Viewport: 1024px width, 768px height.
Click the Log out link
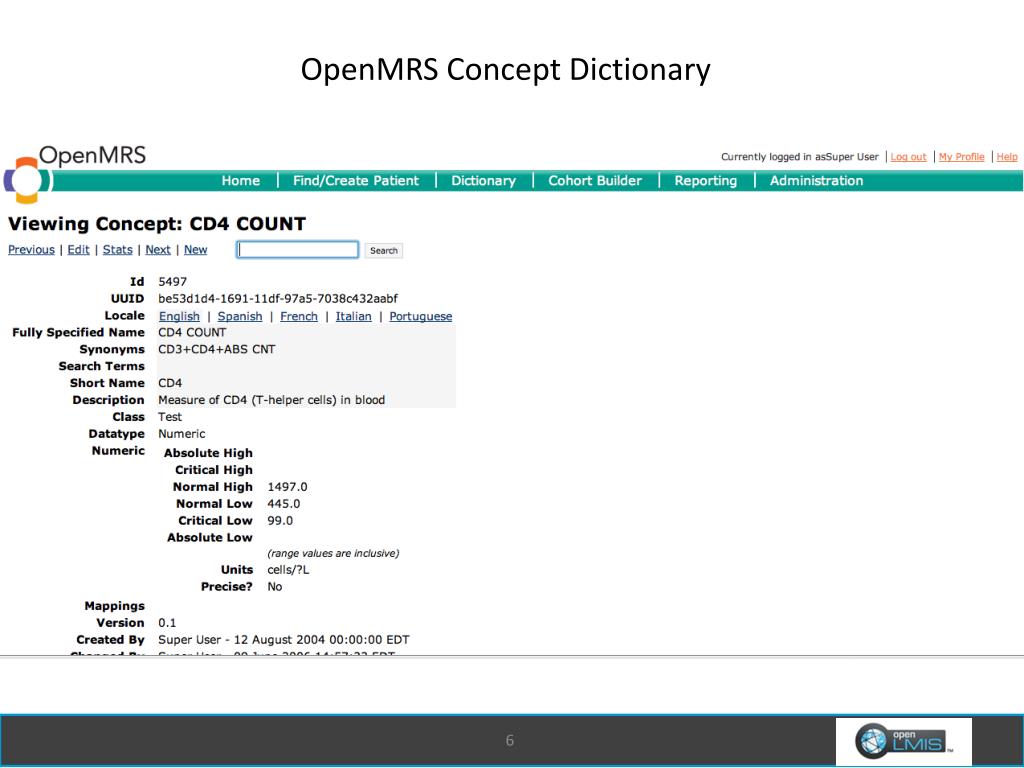[x=908, y=157]
